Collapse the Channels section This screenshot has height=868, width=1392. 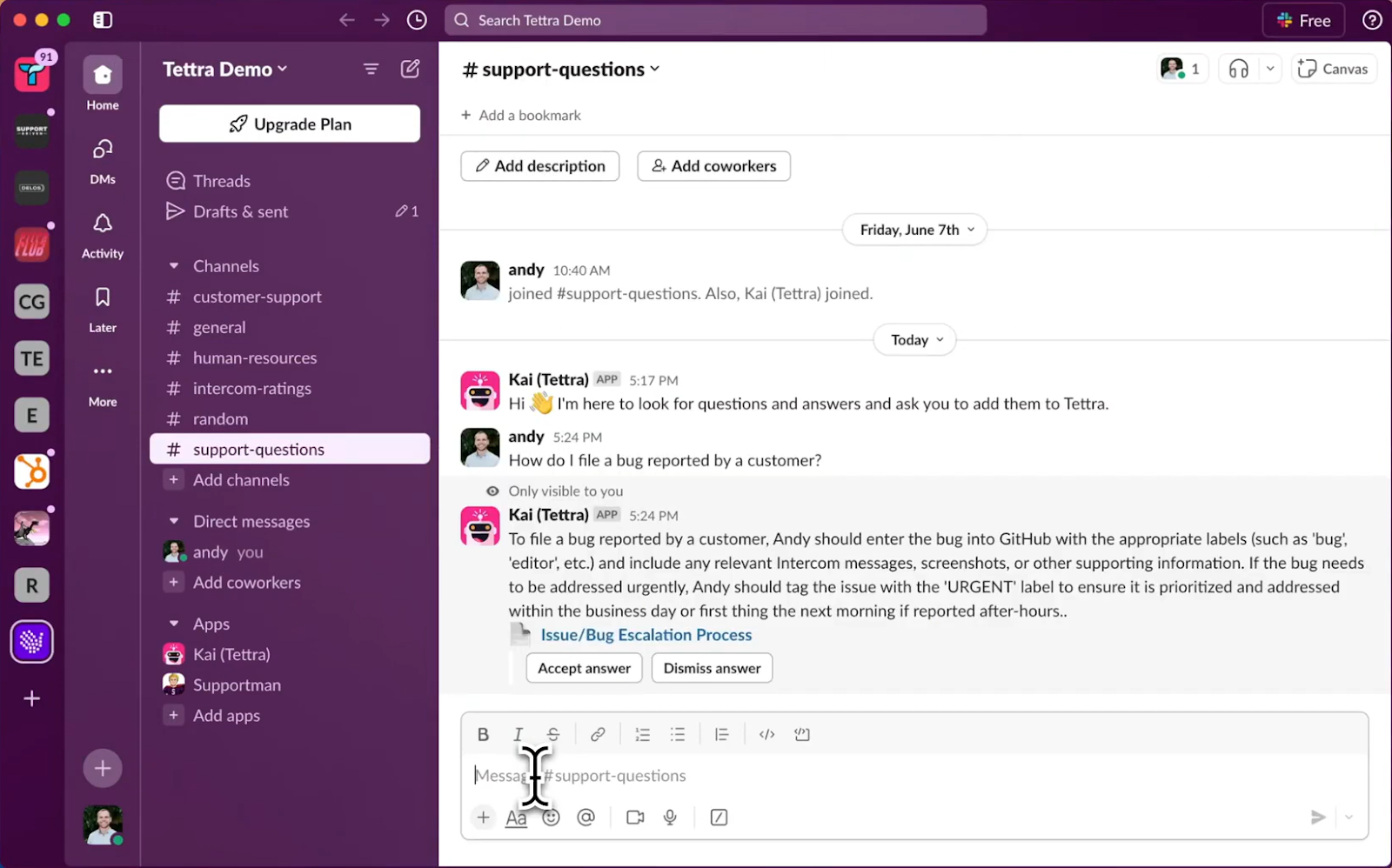tap(174, 266)
